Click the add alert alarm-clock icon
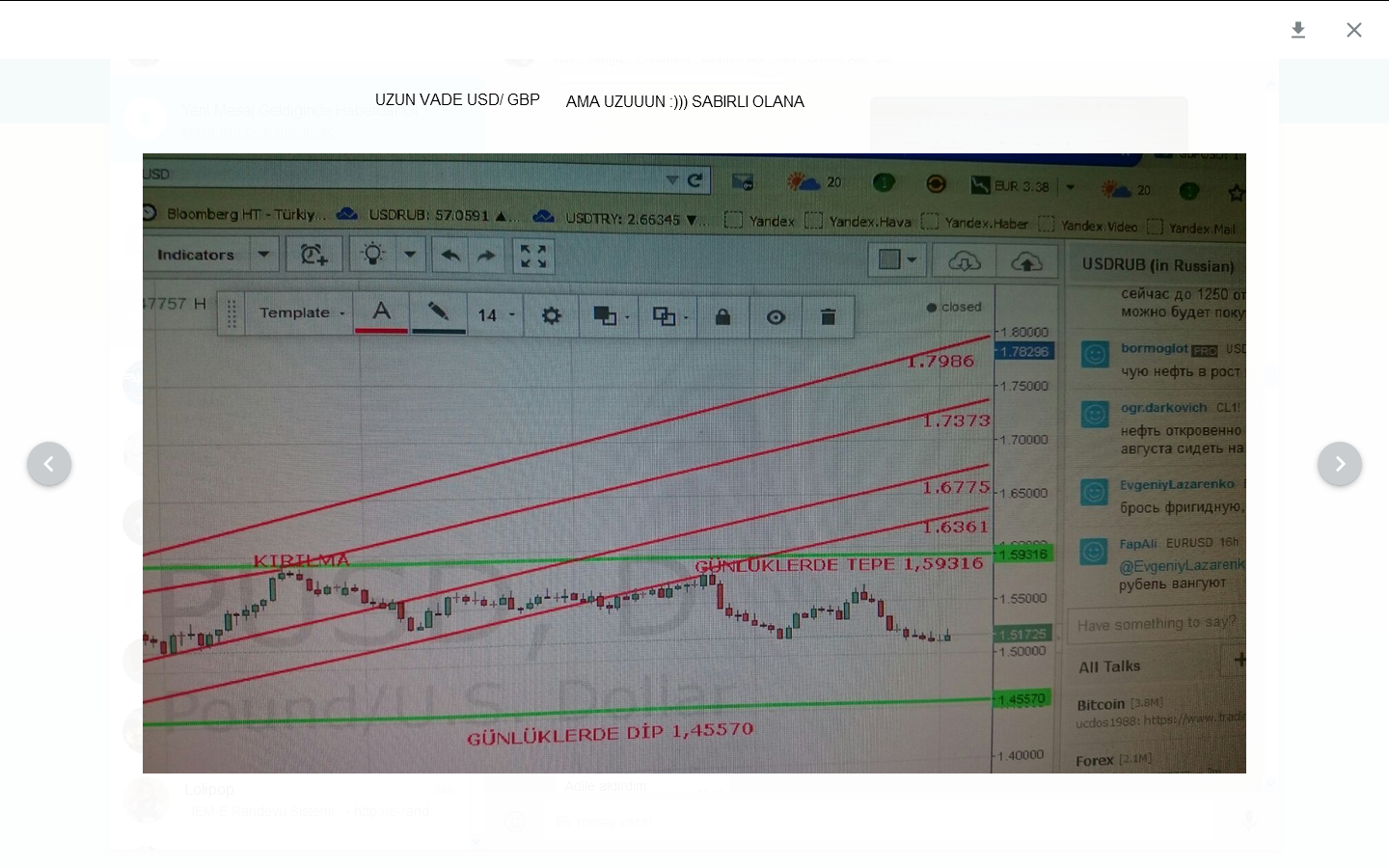 (313, 256)
